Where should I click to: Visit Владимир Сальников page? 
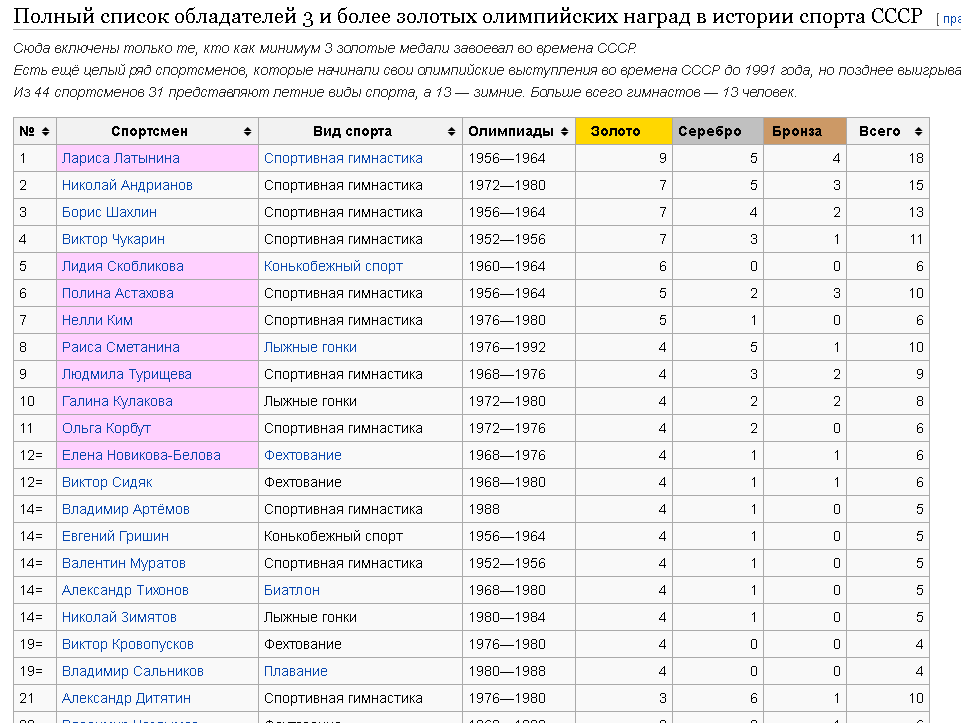coord(132,670)
